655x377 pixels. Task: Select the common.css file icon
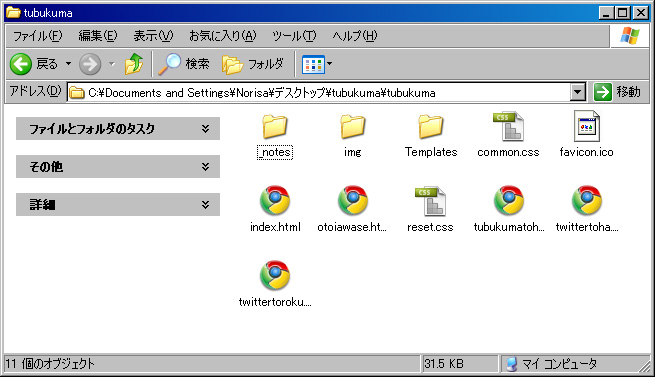(508, 126)
